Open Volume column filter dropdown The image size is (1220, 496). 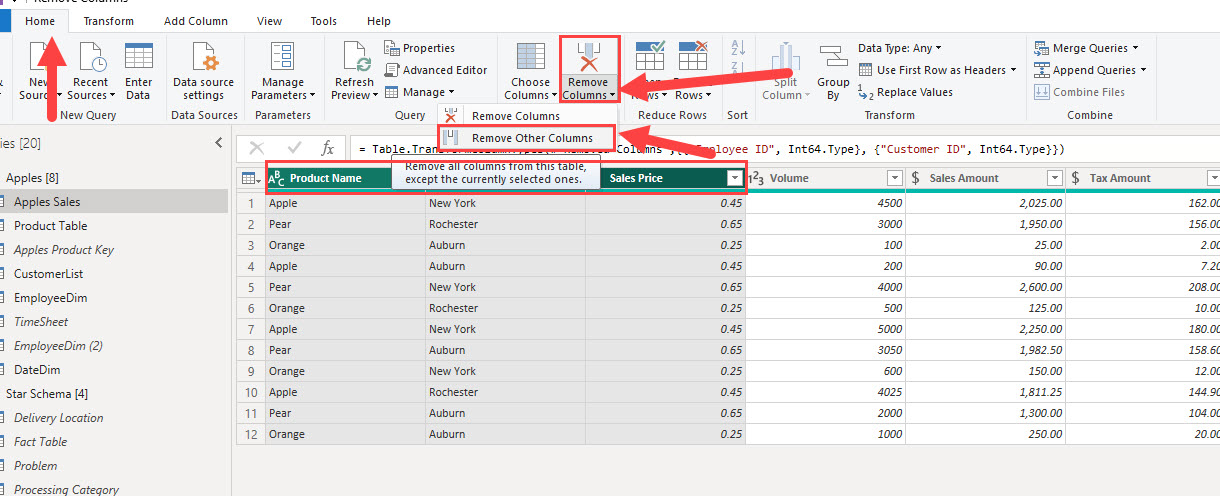click(895, 178)
